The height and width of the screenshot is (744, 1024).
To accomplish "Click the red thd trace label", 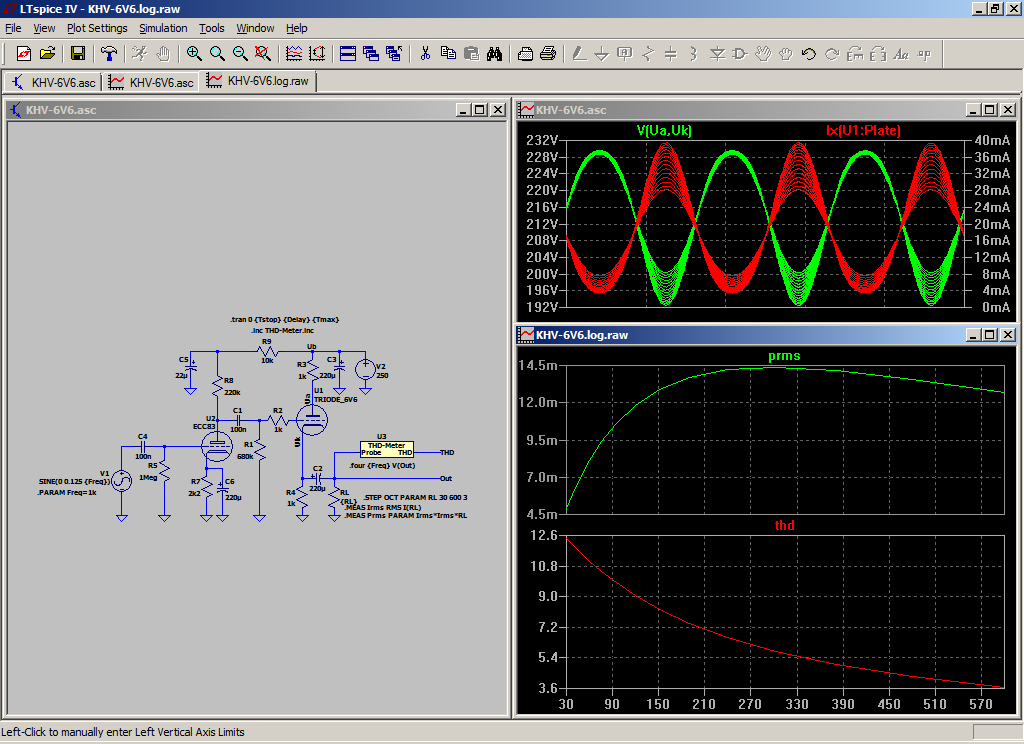I will pyautogui.click(x=784, y=525).
